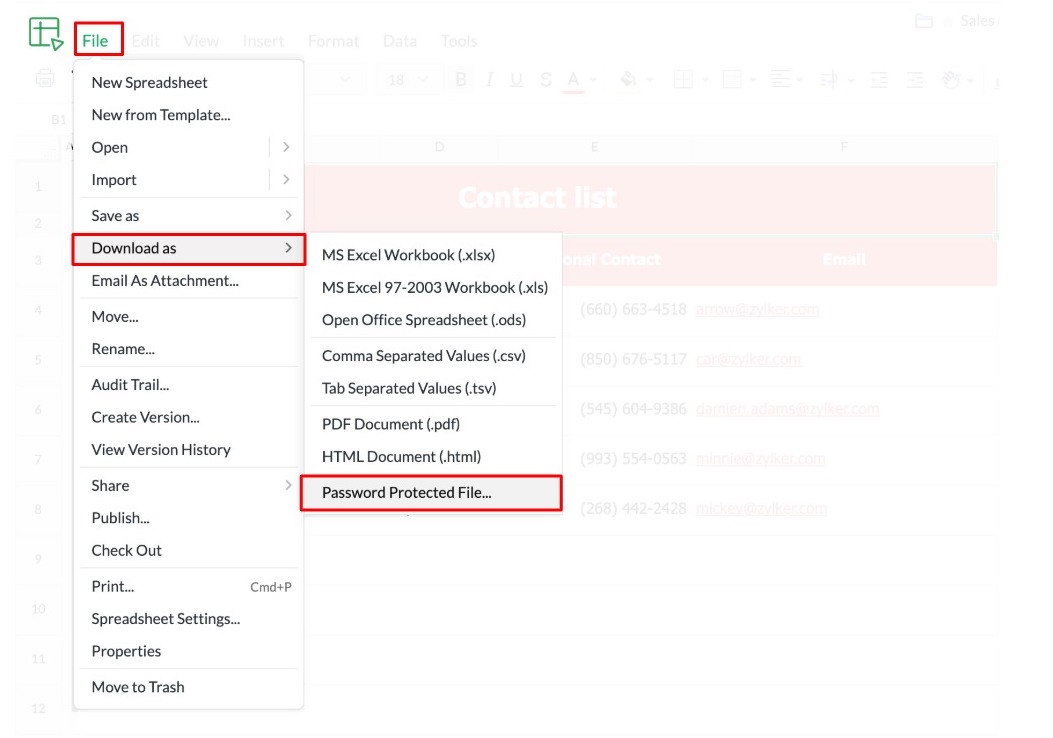The image size is (1053, 738).
Task: Toggle italic formatting button
Action: (490, 80)
